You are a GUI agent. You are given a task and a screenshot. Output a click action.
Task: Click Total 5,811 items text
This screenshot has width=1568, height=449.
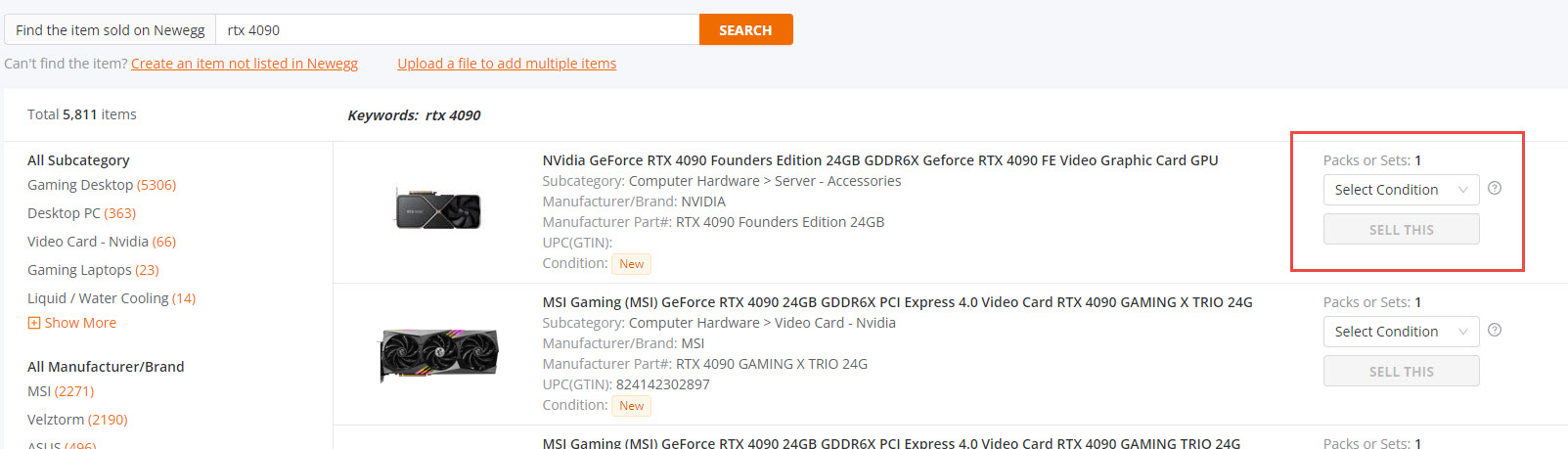pos(82,114)
